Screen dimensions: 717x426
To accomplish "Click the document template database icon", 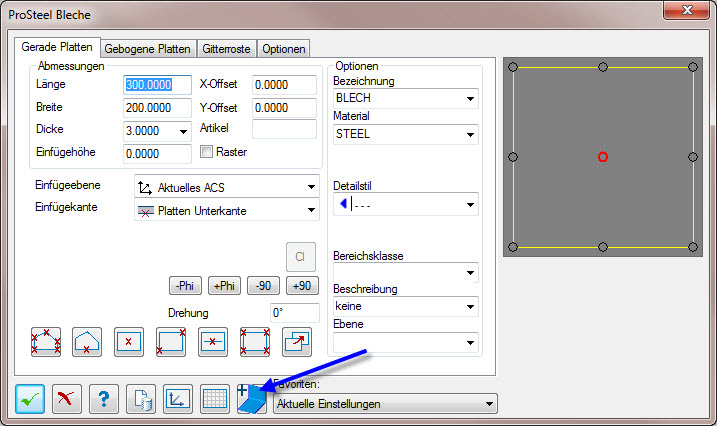I will [141, 399].
